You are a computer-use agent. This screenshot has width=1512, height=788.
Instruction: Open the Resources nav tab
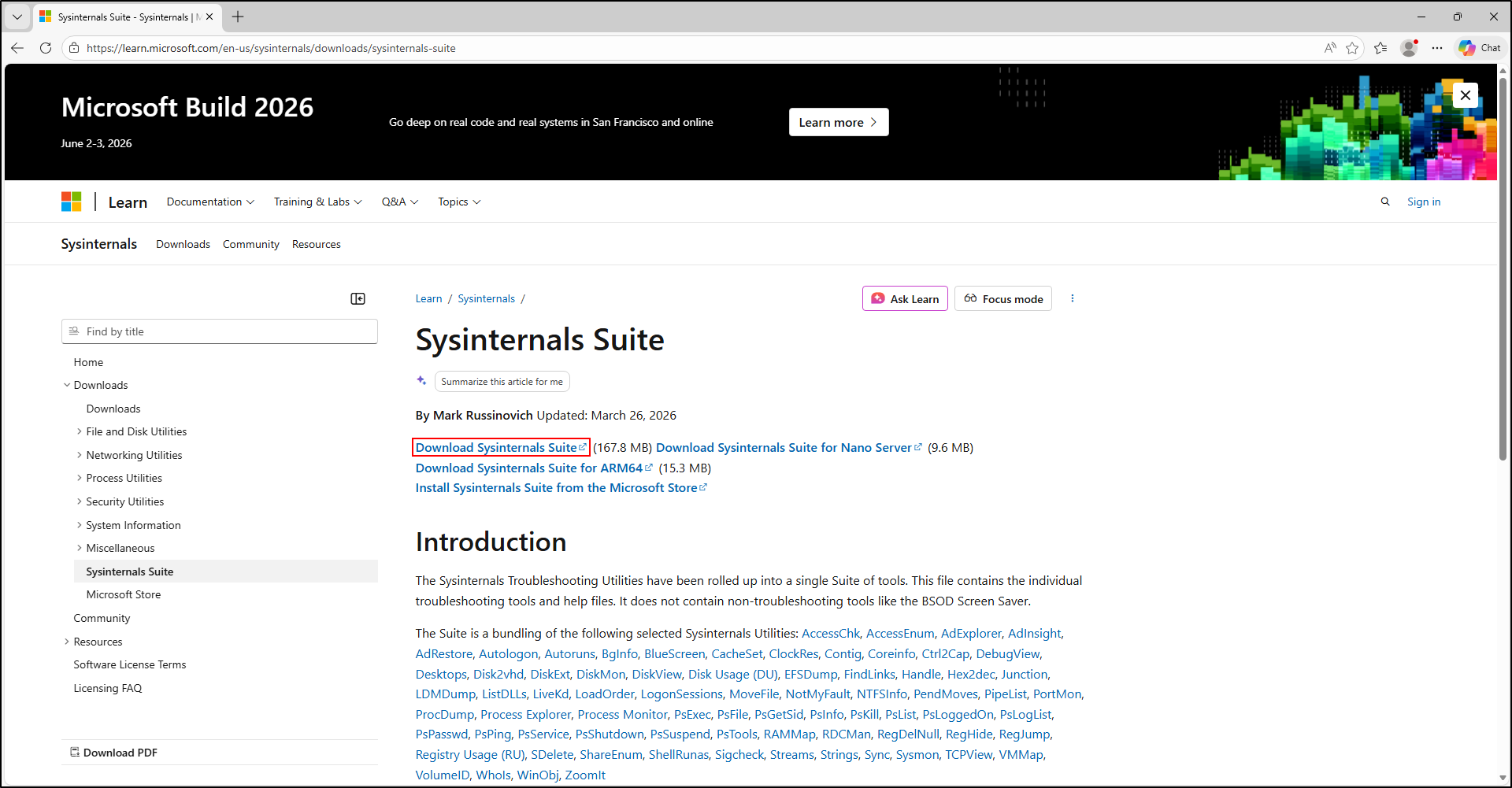pos(317,245)
